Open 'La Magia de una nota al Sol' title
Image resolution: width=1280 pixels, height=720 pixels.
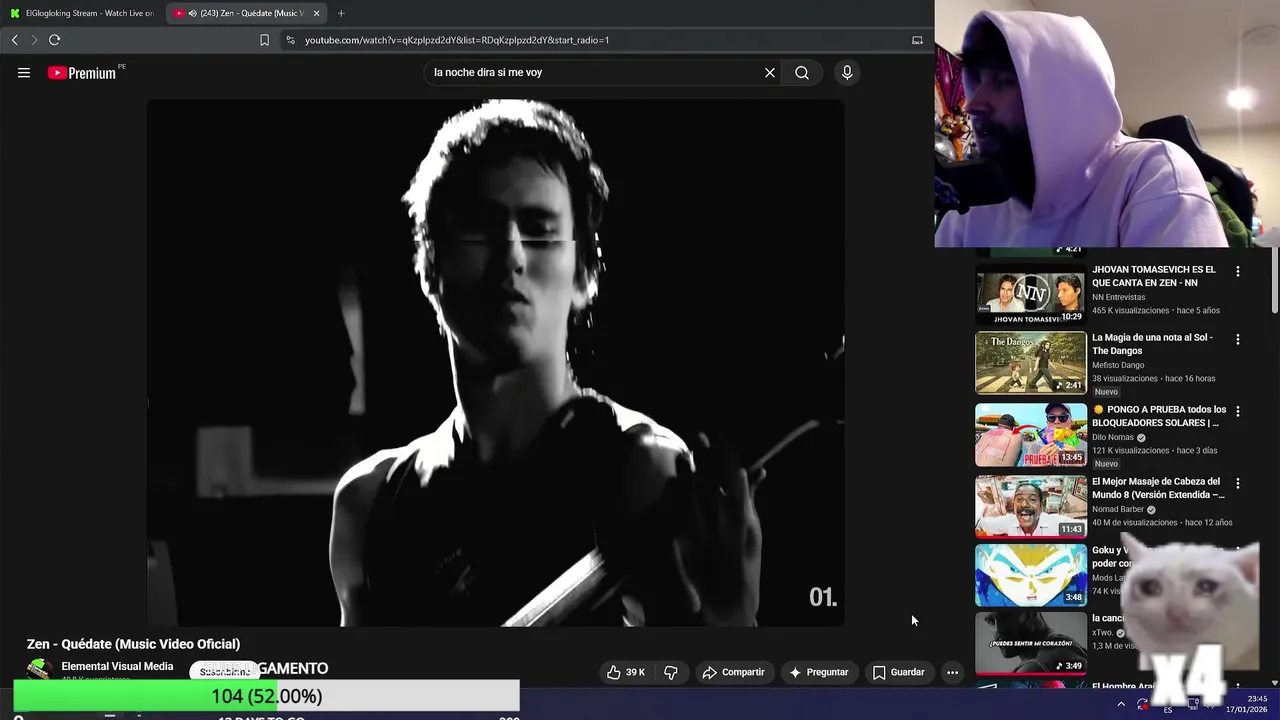coord(1152,344)
